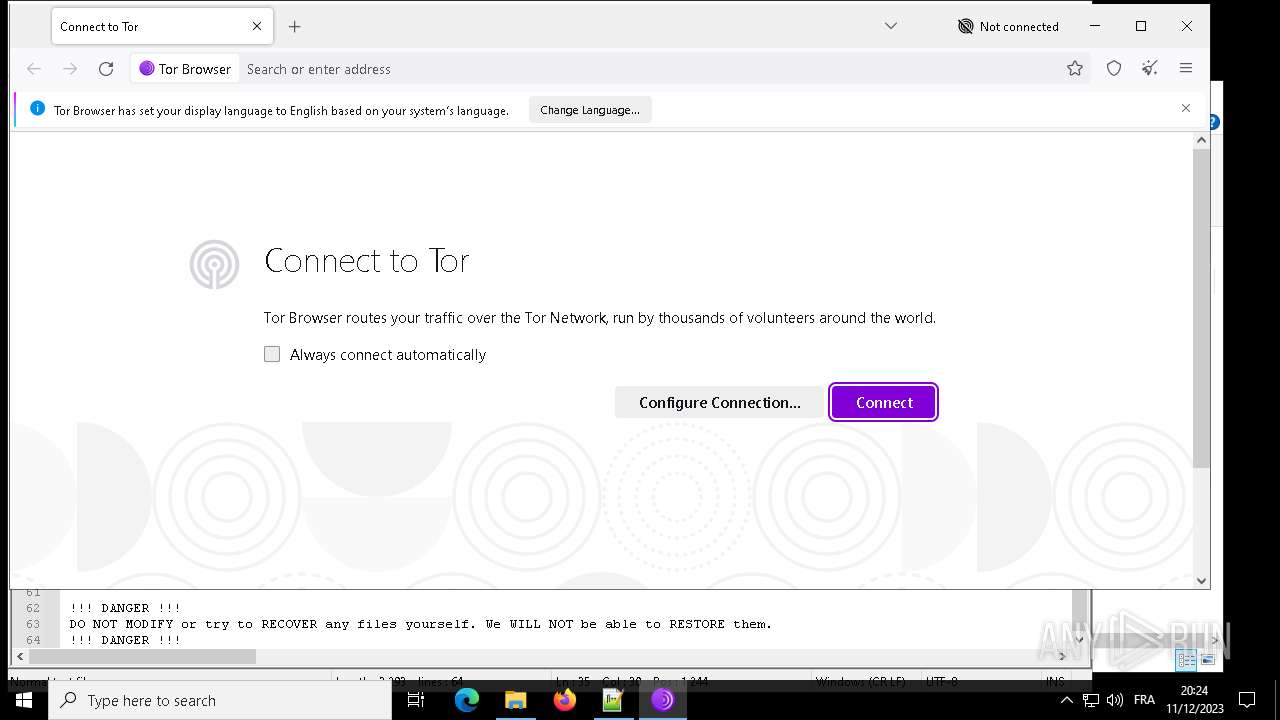Open the Windows Start menu
Image resolution: width=1280 pixels, height=720 pixels.
[24, 700]
